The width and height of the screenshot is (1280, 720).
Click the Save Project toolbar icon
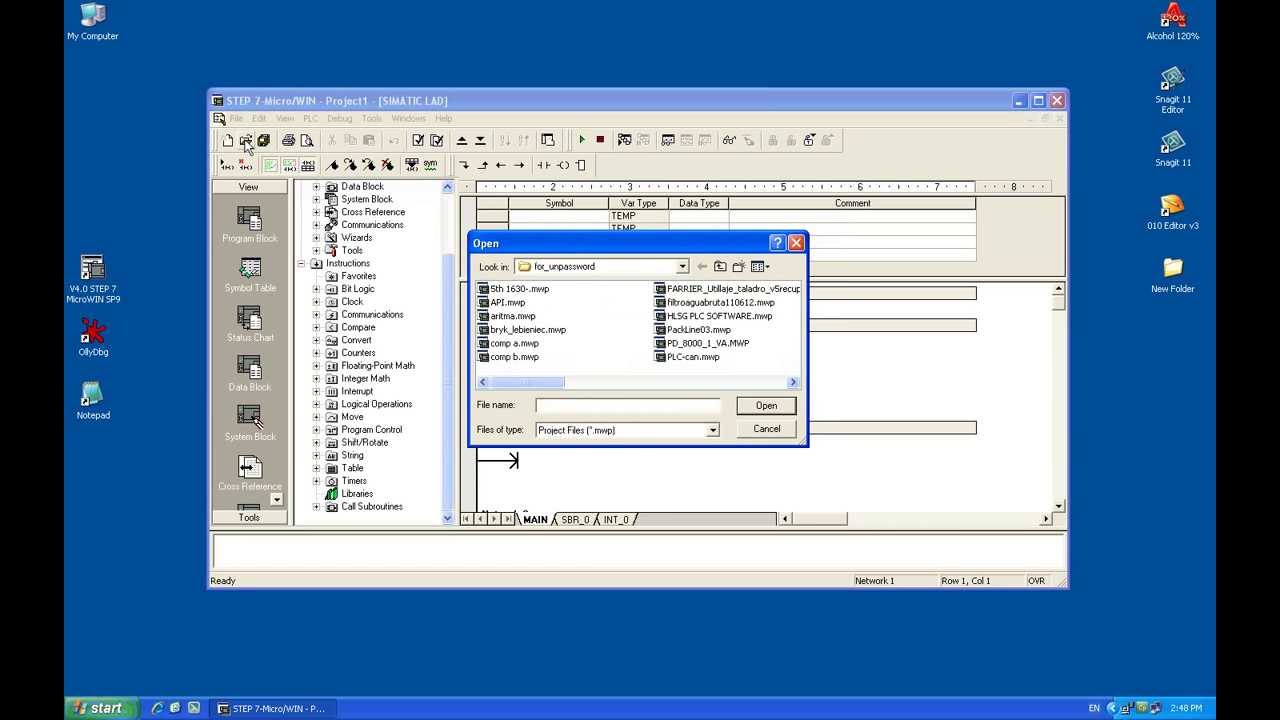click(263, 140)
